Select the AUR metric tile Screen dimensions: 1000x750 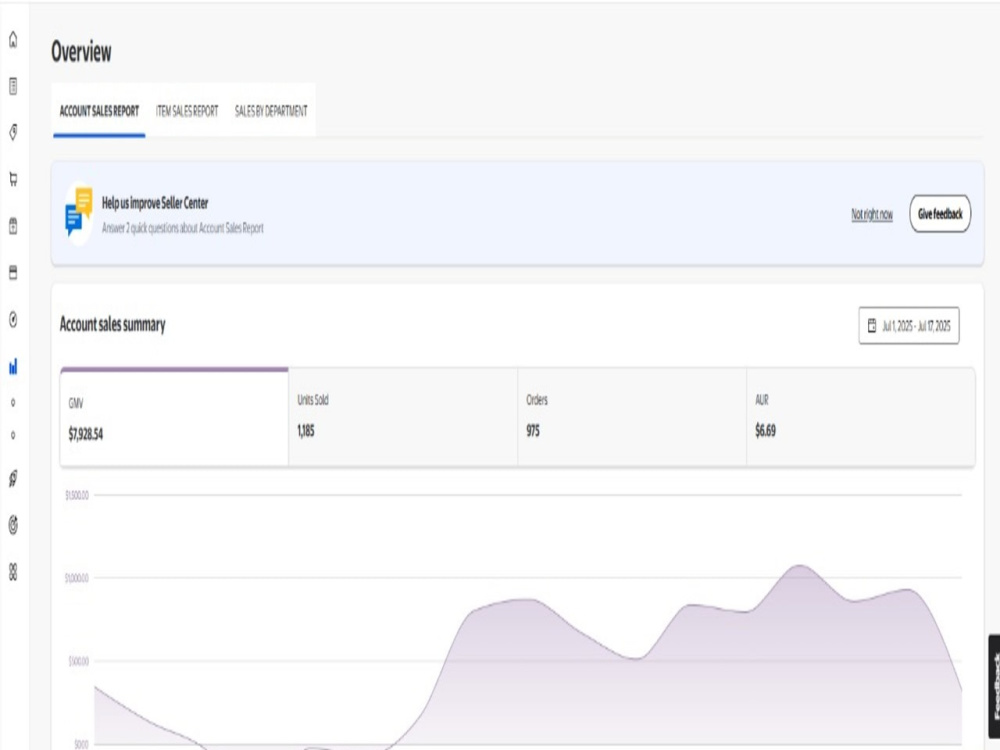(x=860, y=417)
